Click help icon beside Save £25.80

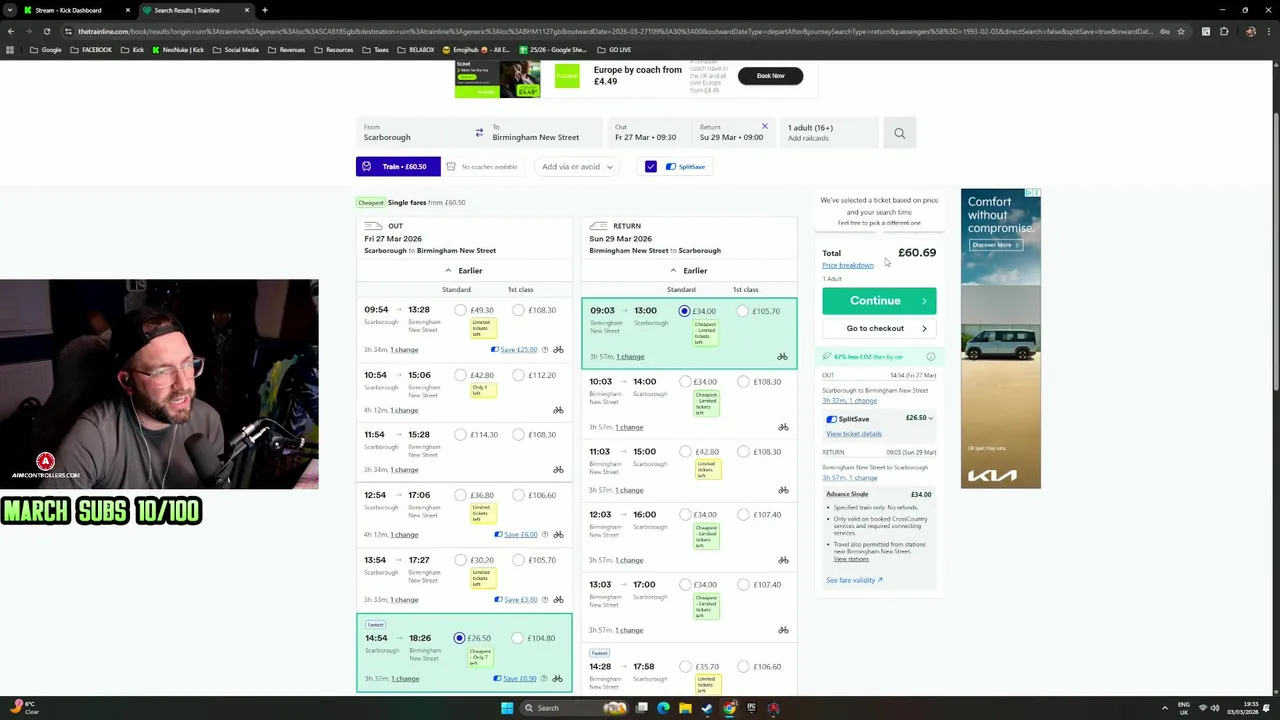544,350
